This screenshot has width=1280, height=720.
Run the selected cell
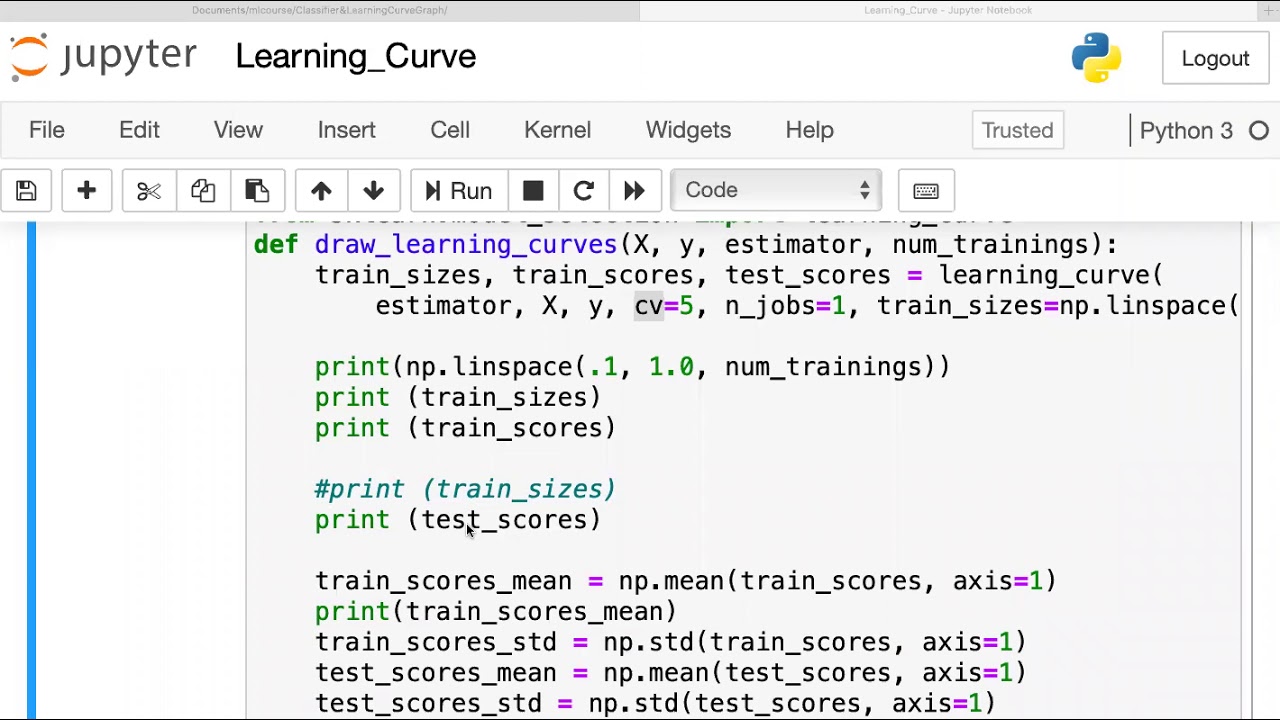click(458, 190)
